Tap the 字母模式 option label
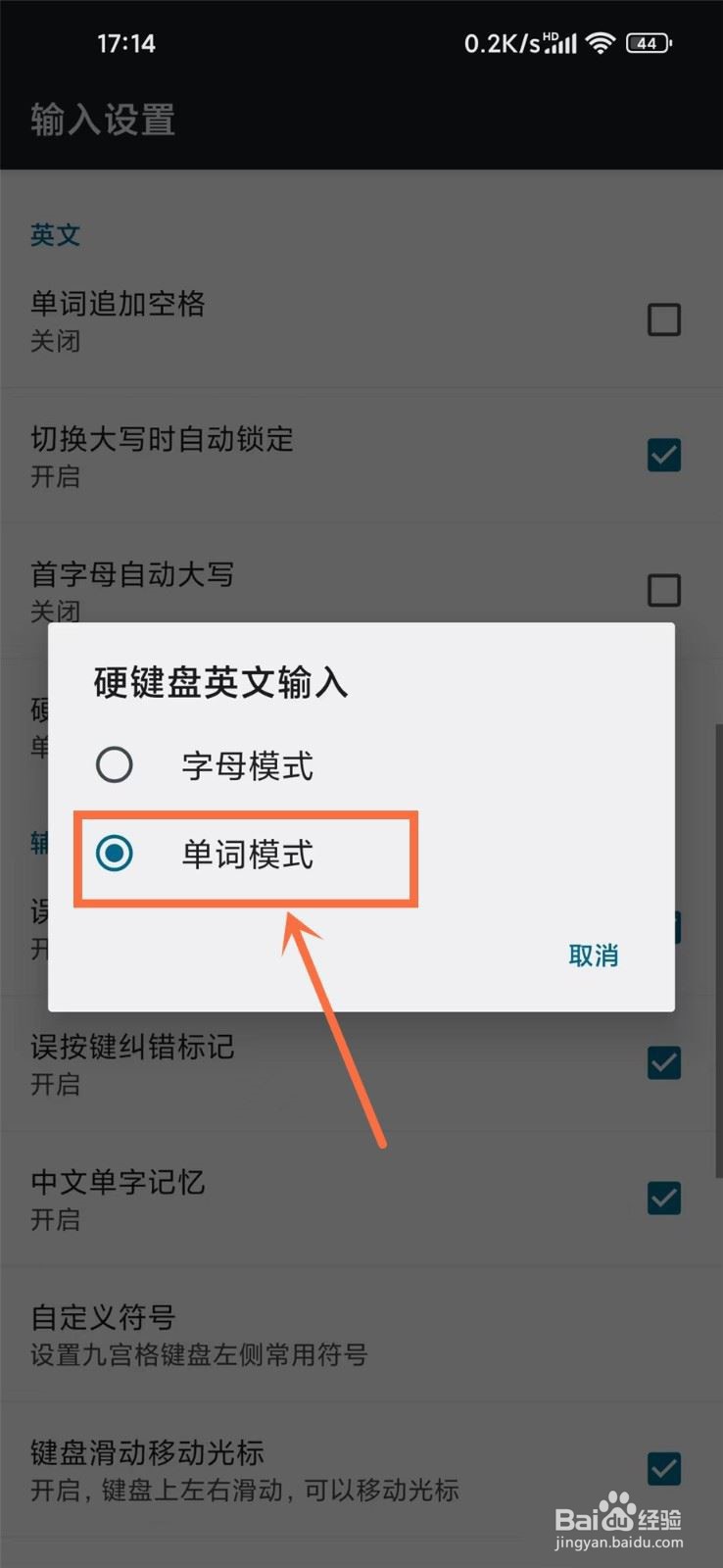This screenshot has height=1568, width=723. coord(248,765)
